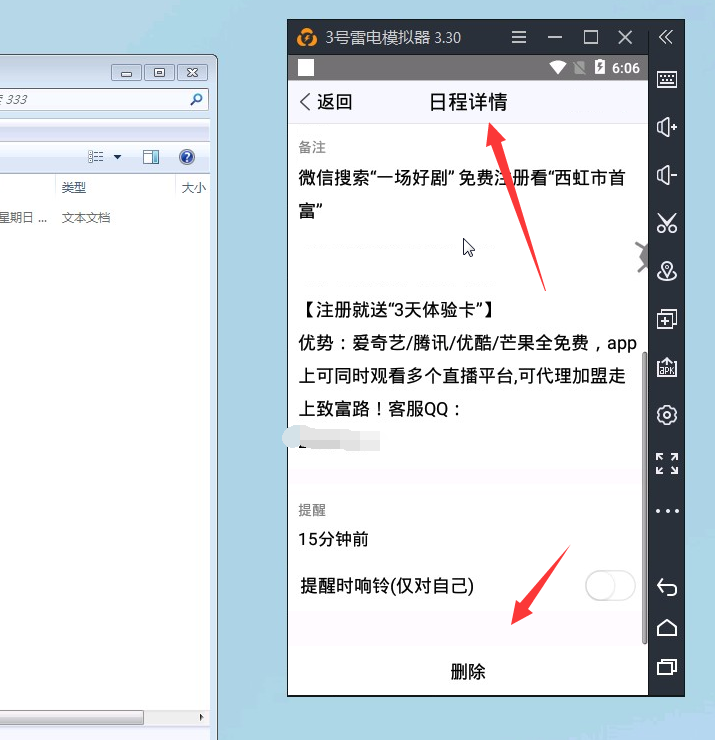Click the Explorer search field
This screenshot has height=740, width=715.
point(103,99)
